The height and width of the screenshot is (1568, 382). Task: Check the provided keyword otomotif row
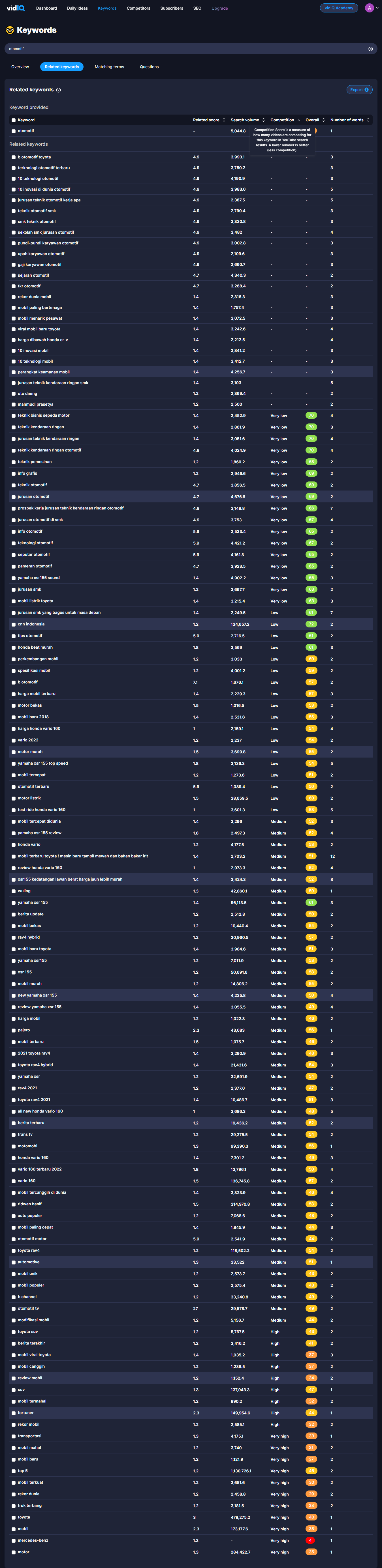tap(13, 131)
